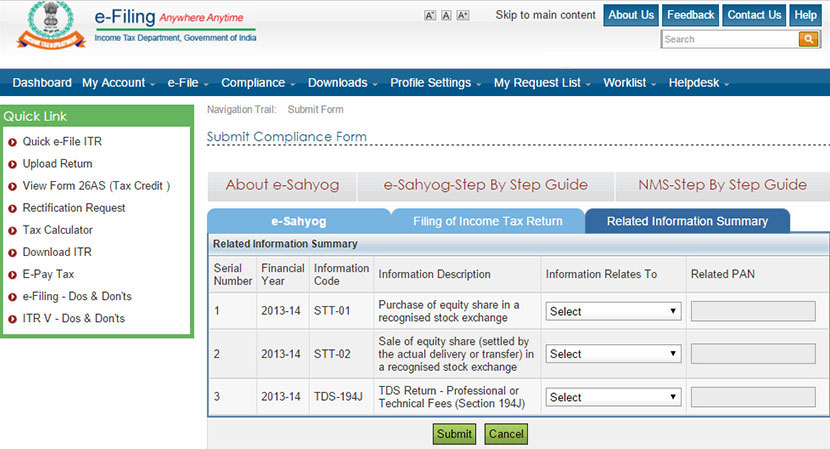Click Related PAN field for TDS-194J row
The width and height of the screenshot is (830, 449).
coord(753,397)
